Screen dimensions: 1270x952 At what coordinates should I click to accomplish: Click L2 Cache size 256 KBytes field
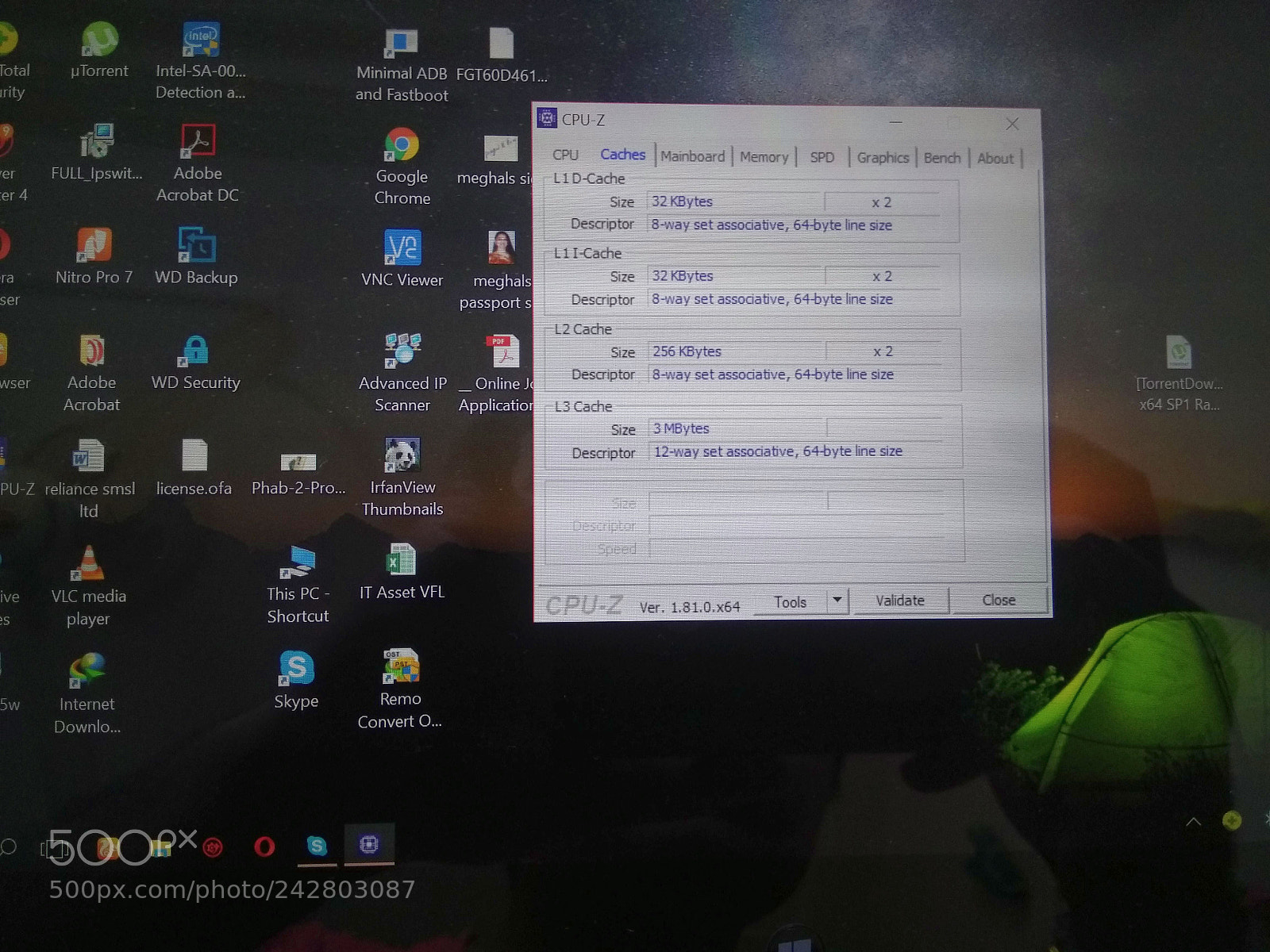736,351
